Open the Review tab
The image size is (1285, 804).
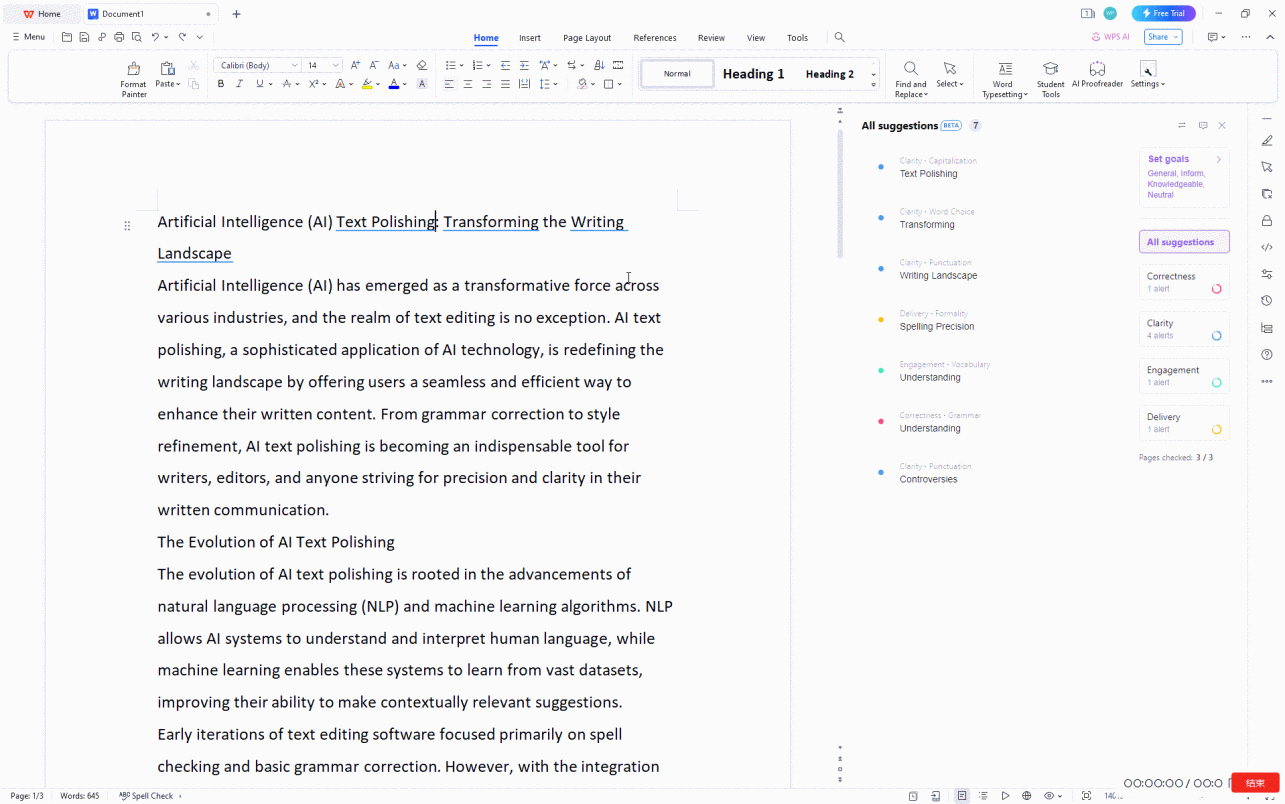[x=711, y=38]
